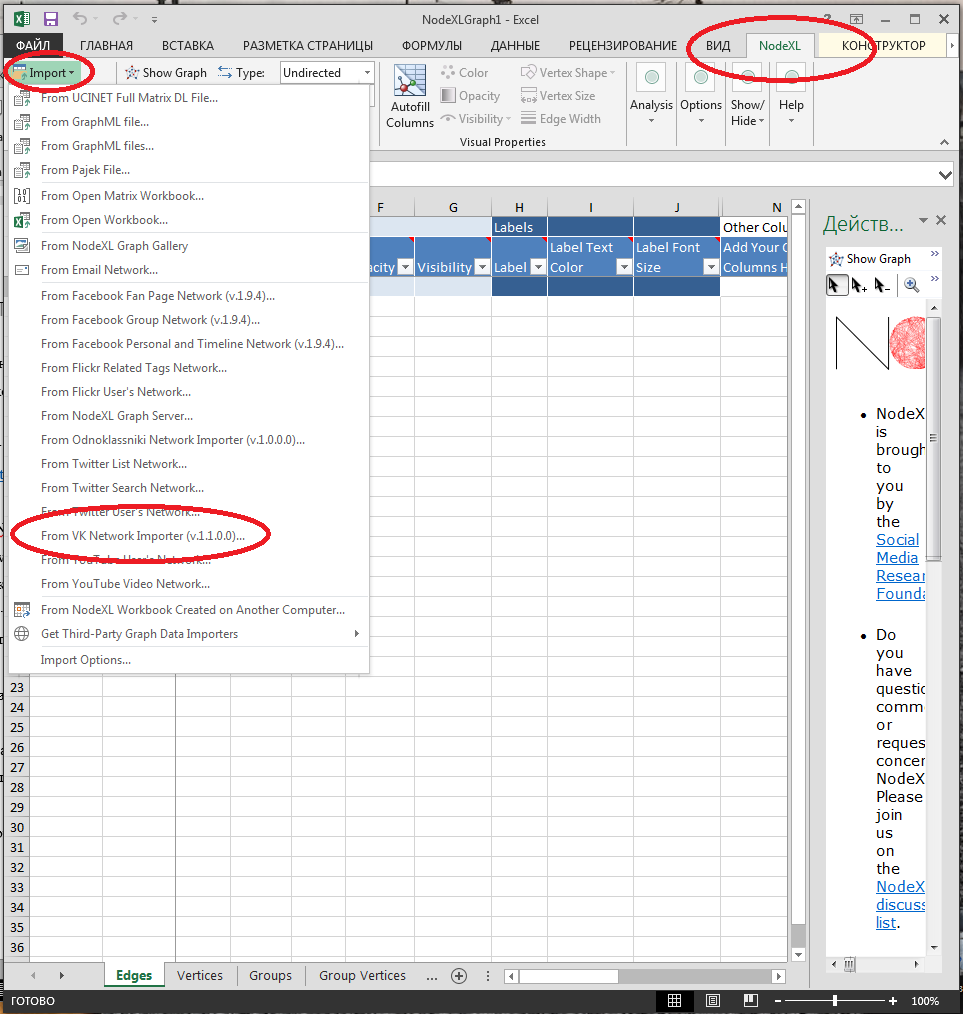Click the zoom in plus button
Screen dimensions: 963x1014
click(893, 1000)
